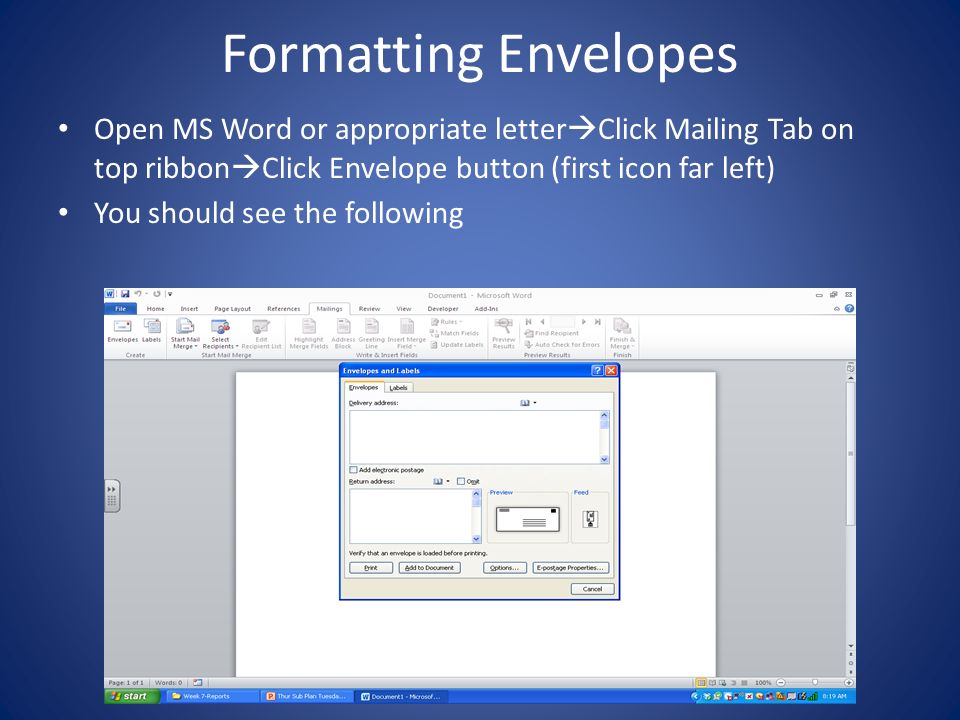Screen dimensions: 960x720
Task: Open delivery address book dropdown arrow
Action: coord(535,403)
